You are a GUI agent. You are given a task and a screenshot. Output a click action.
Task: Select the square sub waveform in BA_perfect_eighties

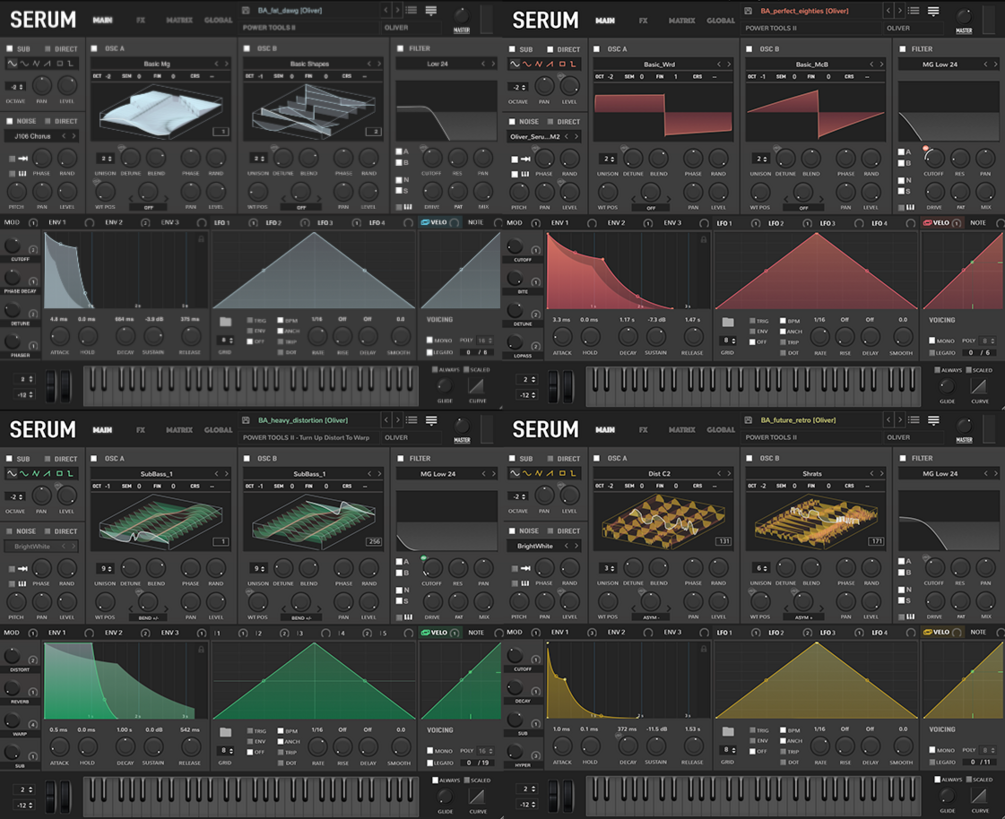coord(562,64)
